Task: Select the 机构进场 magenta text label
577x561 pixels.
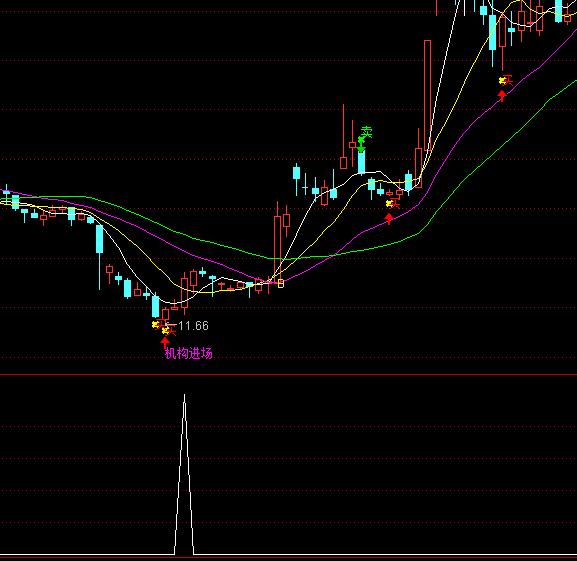Action: [188, 354]
